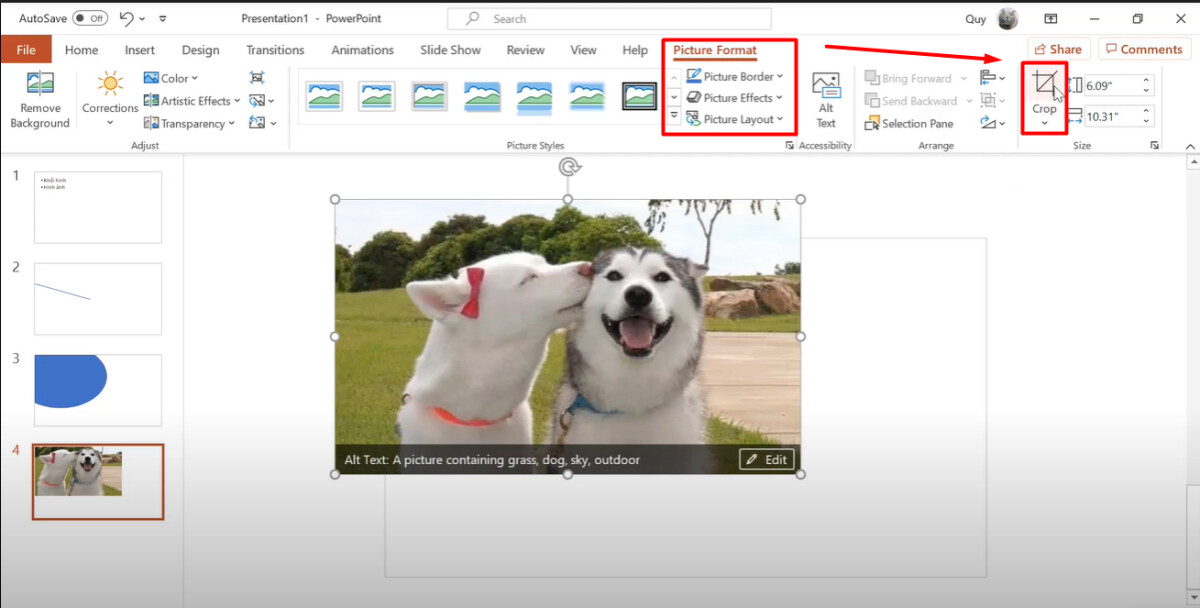The width and height of the screenshot is (1200, 608).
Task: Open the Size group dialog launcher
Action: click(x=1155, y=146)
